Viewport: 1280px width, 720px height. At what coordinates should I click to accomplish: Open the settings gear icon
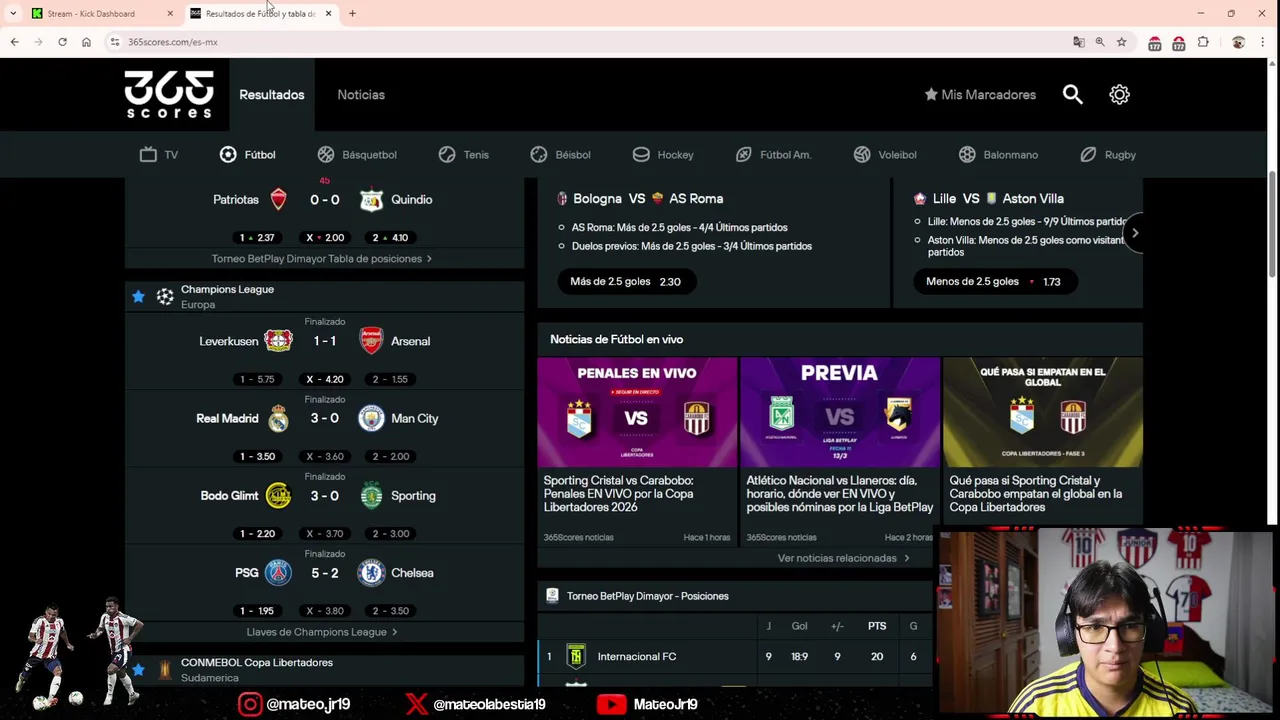pyautogui.click(x=1119, y=95)
